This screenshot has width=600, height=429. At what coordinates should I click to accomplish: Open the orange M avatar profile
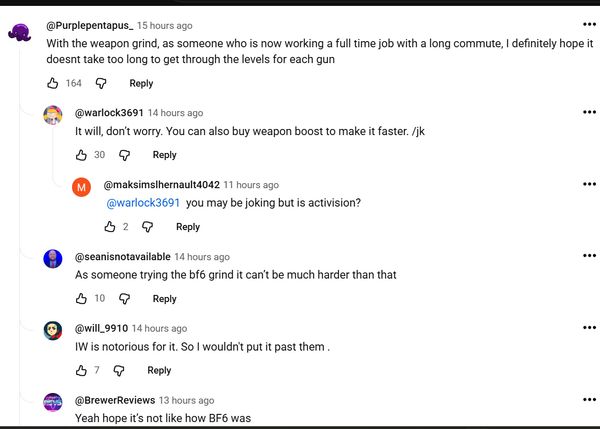(82, 187)
